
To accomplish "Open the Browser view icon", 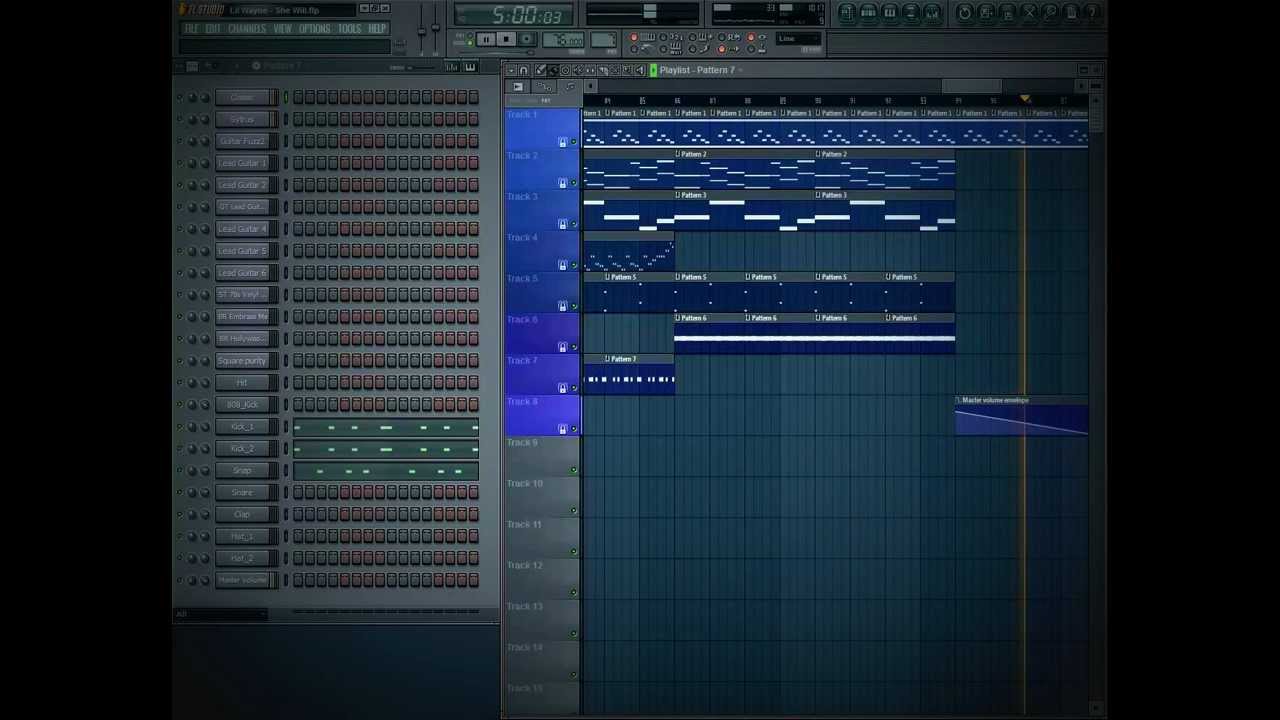I will (911, 13).
